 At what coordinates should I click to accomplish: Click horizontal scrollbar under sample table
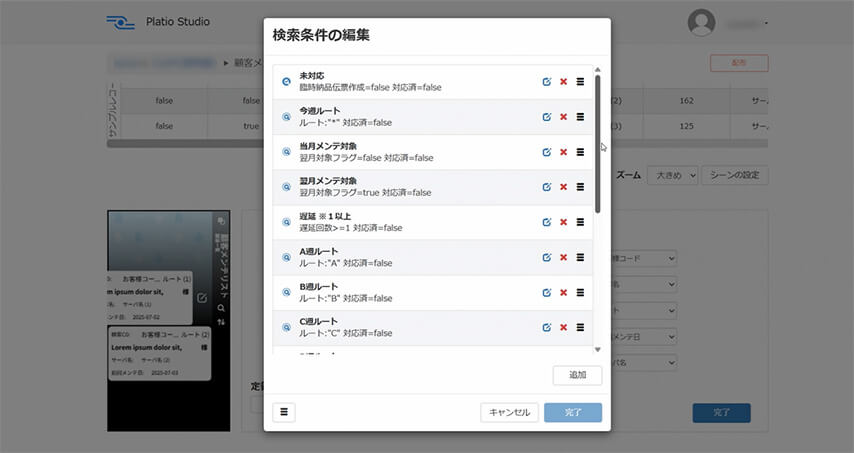tap(185, 144)
